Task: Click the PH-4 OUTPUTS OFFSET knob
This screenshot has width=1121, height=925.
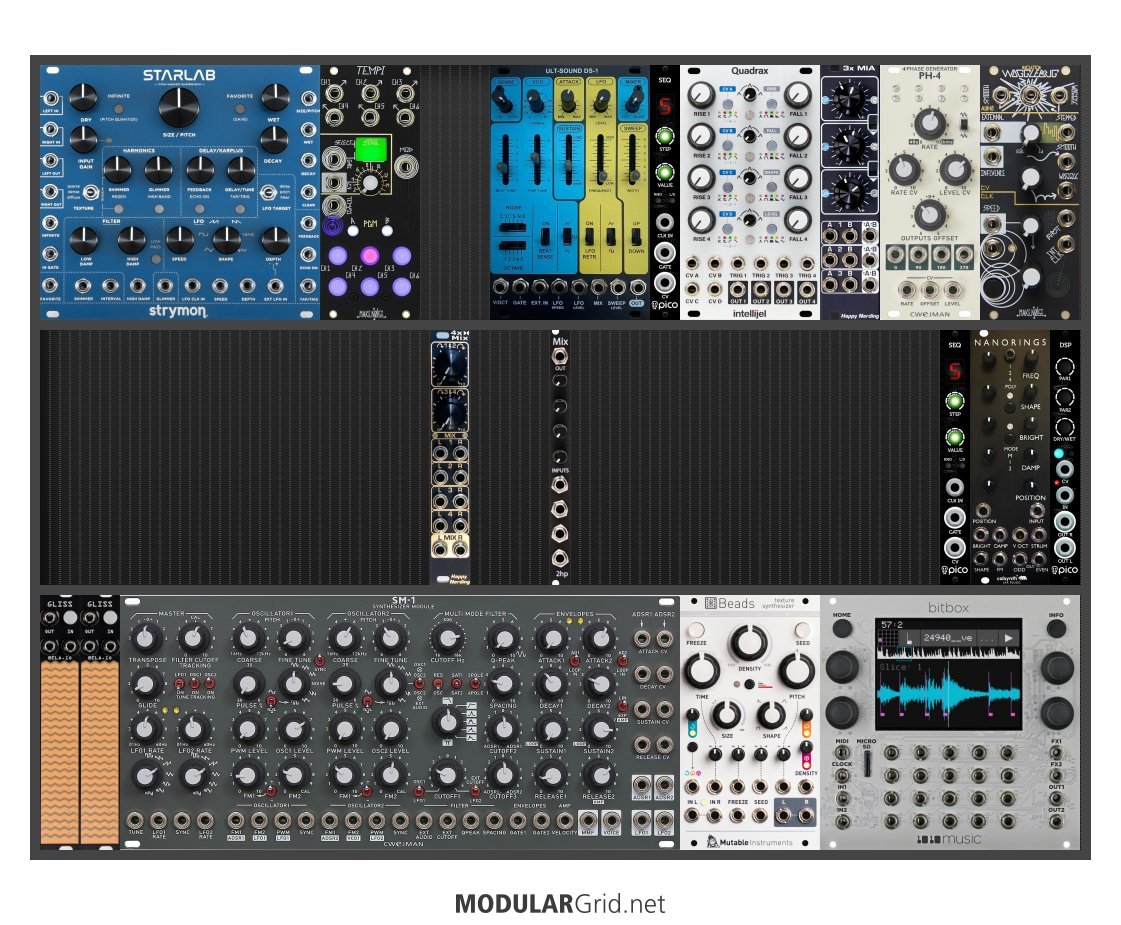Action: tap(929, 214)
